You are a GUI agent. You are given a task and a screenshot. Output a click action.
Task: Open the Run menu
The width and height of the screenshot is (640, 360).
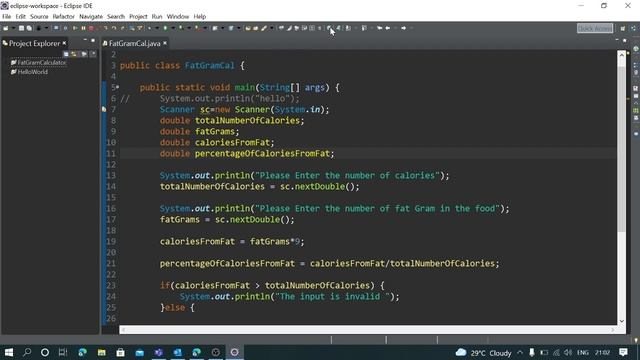coord(157,17)
